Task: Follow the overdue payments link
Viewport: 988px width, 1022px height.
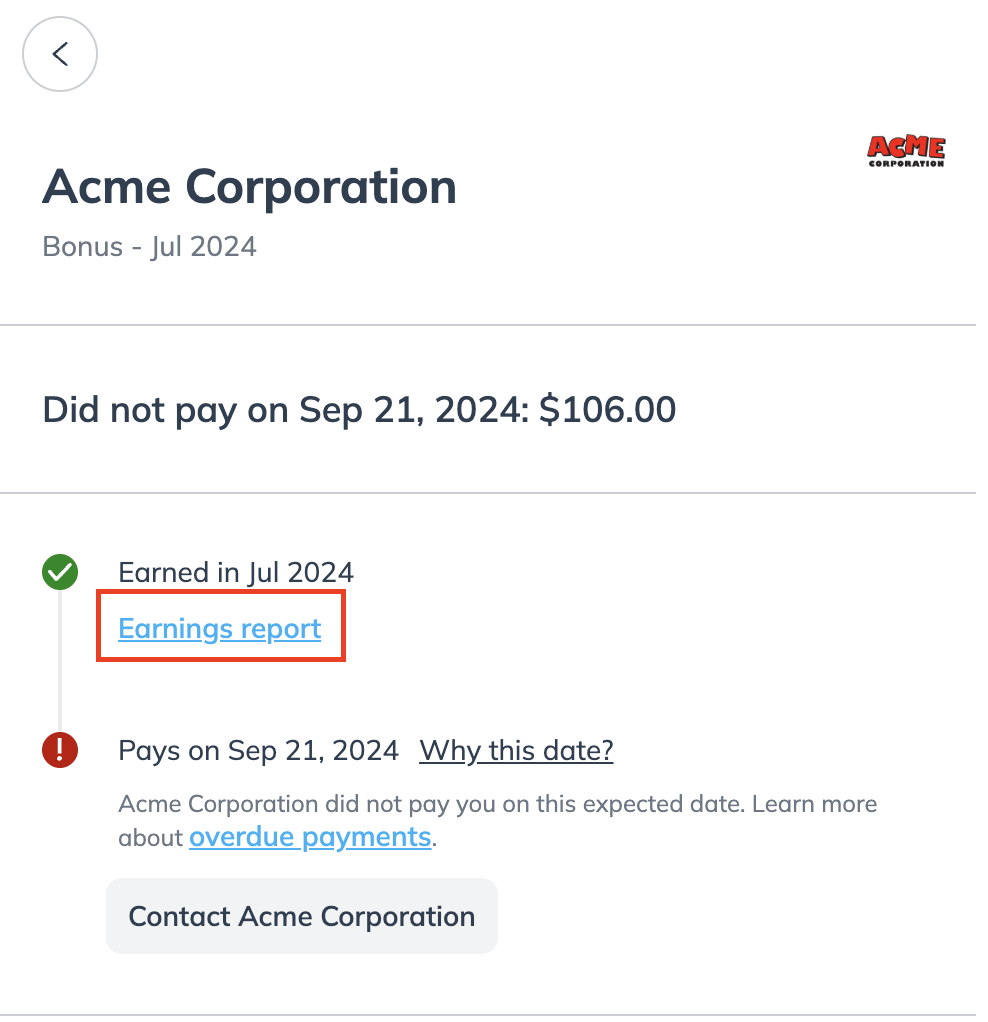Action: tap(310, 837)
